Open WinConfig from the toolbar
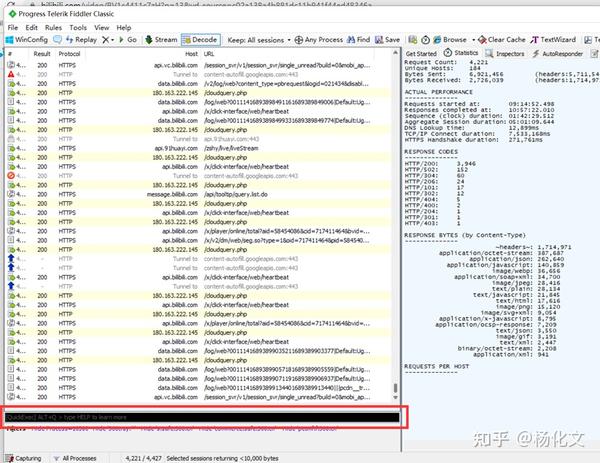Image resolution: width=600 pixels, height=463 pixels. [x=27, y=40]
